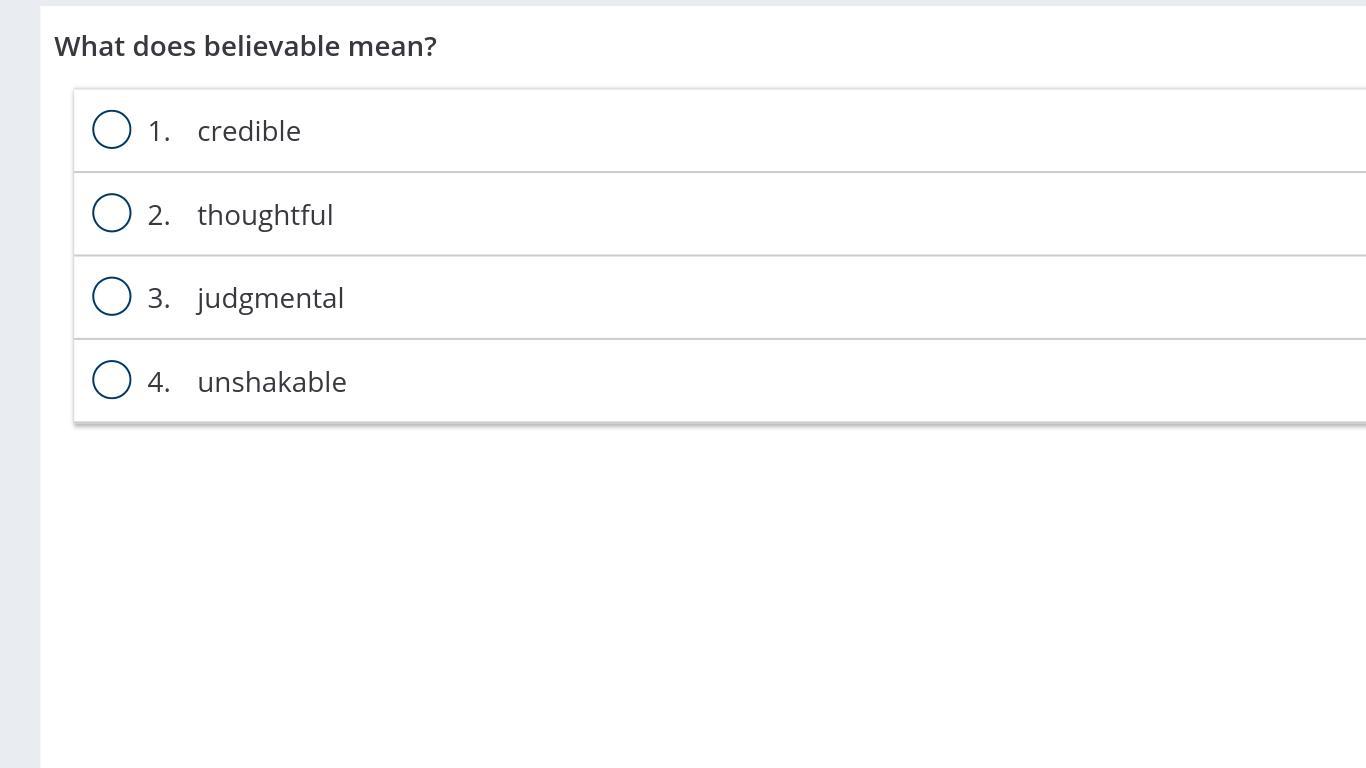Image resolution: width=1366 pixels, height=768 pixels.
Task: Click empty space in the thoughtful row
Action: (800, 215)
